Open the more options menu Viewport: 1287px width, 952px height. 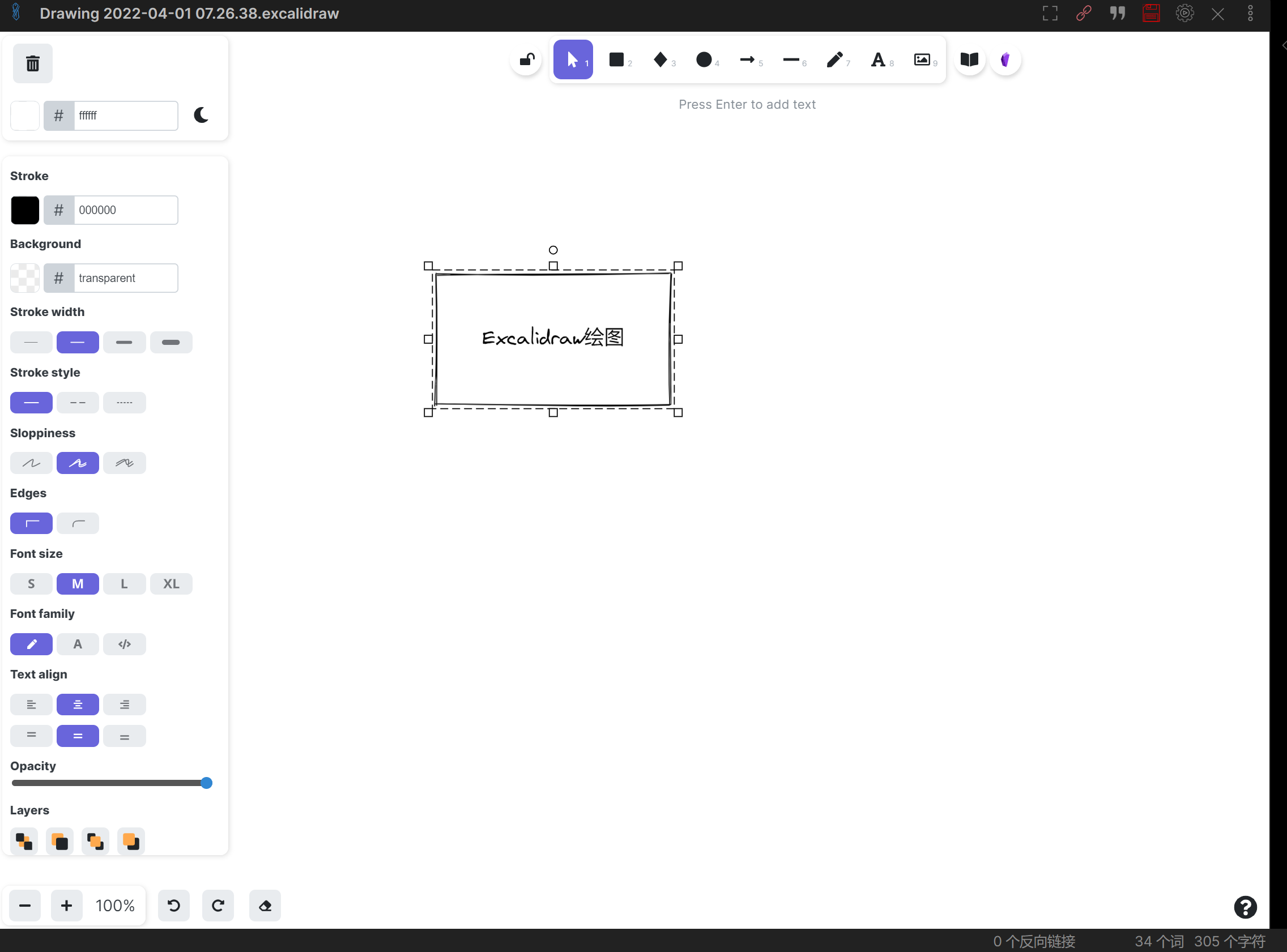tap(1250, 12)
